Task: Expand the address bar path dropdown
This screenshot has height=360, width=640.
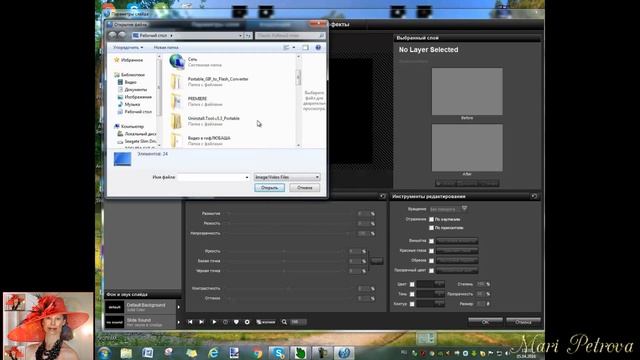Action: point(240,36)
